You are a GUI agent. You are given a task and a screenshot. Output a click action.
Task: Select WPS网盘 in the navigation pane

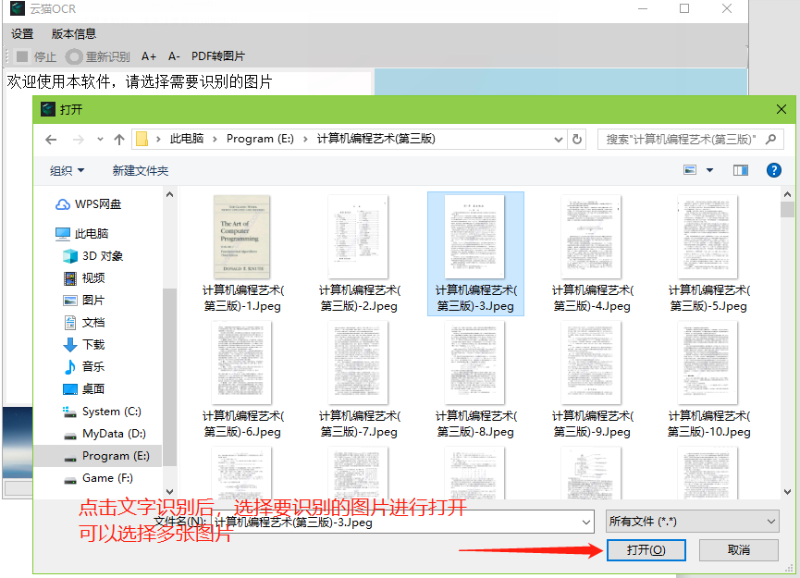coord(88,205)
